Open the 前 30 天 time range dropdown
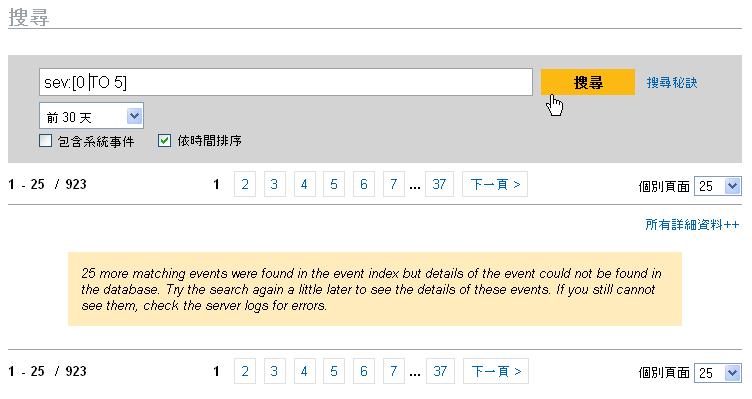 tap(91, 116)
